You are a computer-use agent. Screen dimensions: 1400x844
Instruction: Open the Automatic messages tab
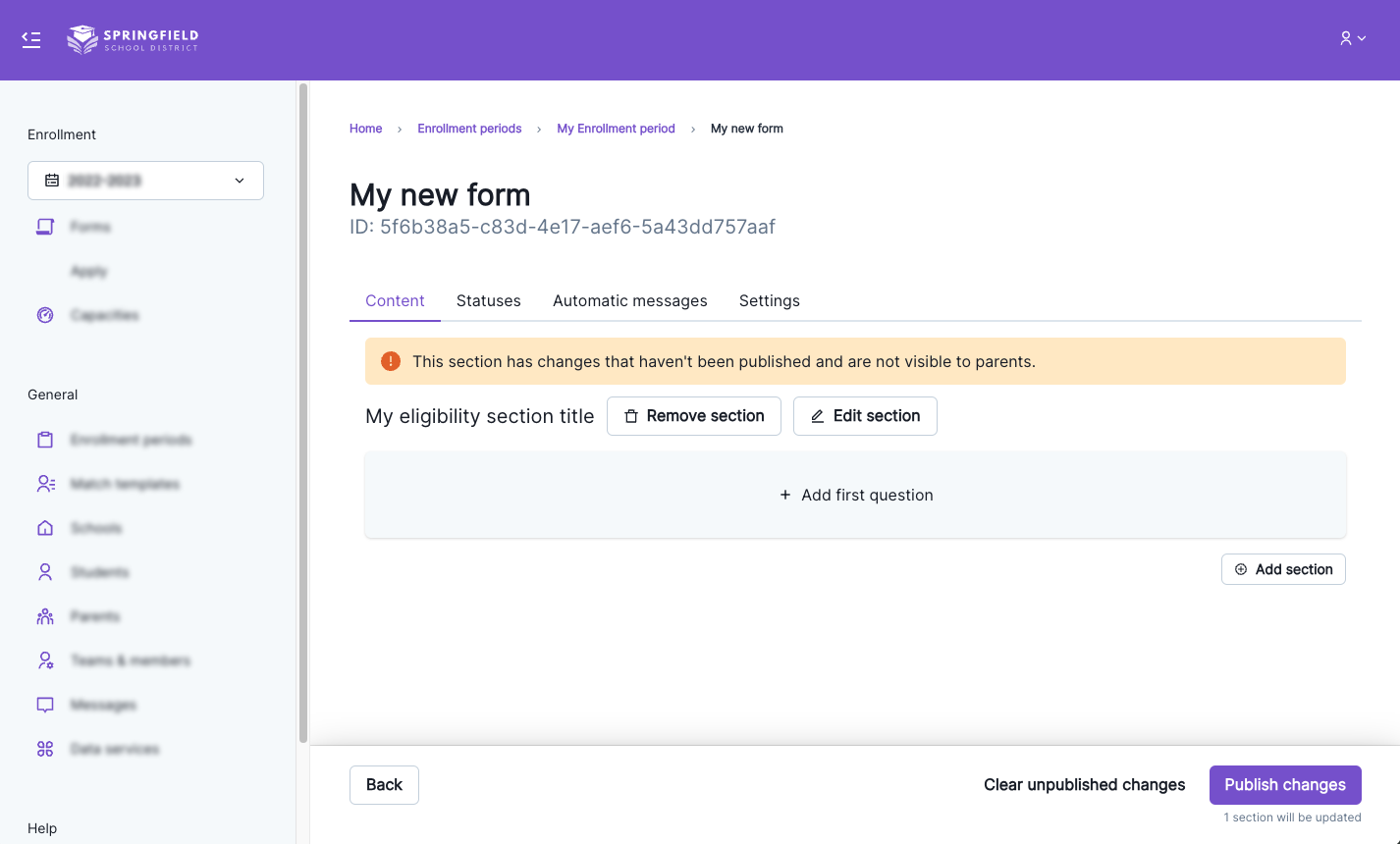(629, 301)
